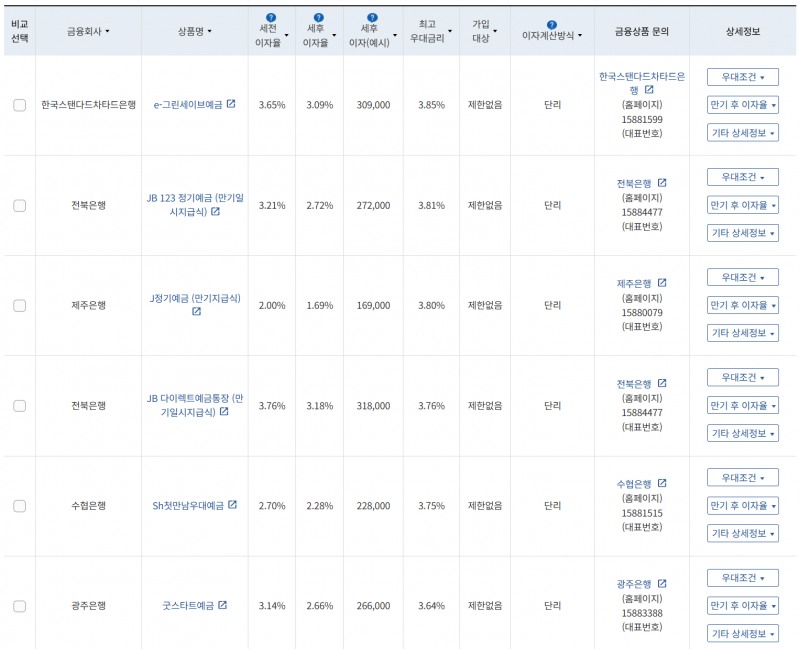Sort by 세전 이자율 column header

[271, 35]
